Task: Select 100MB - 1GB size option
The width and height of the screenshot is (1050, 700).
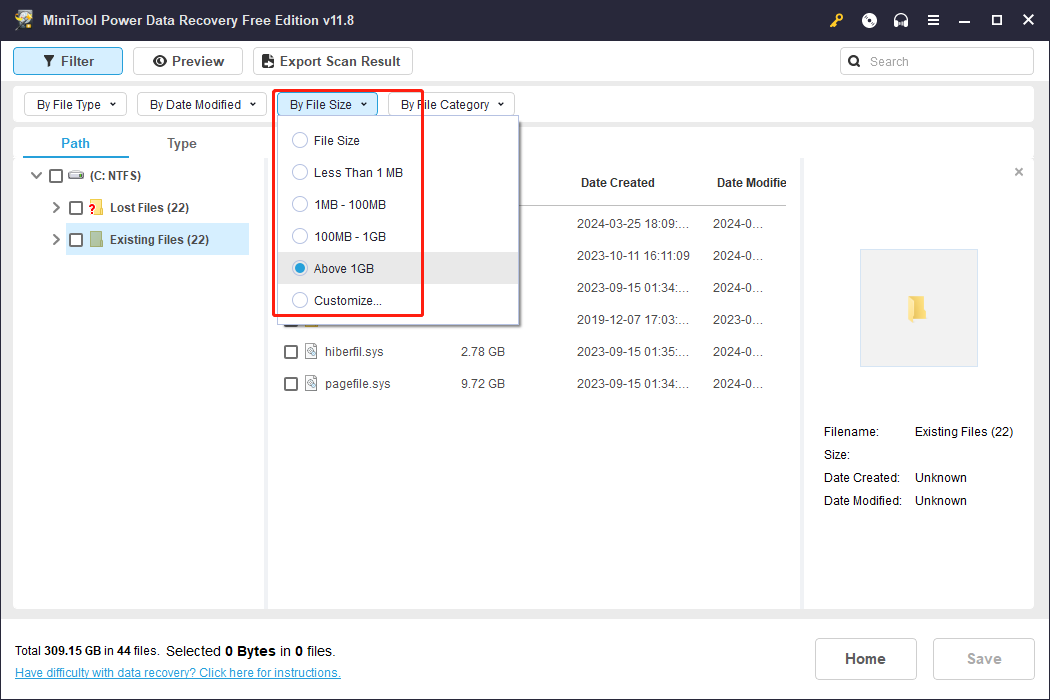Action: (x=300, y=236)
